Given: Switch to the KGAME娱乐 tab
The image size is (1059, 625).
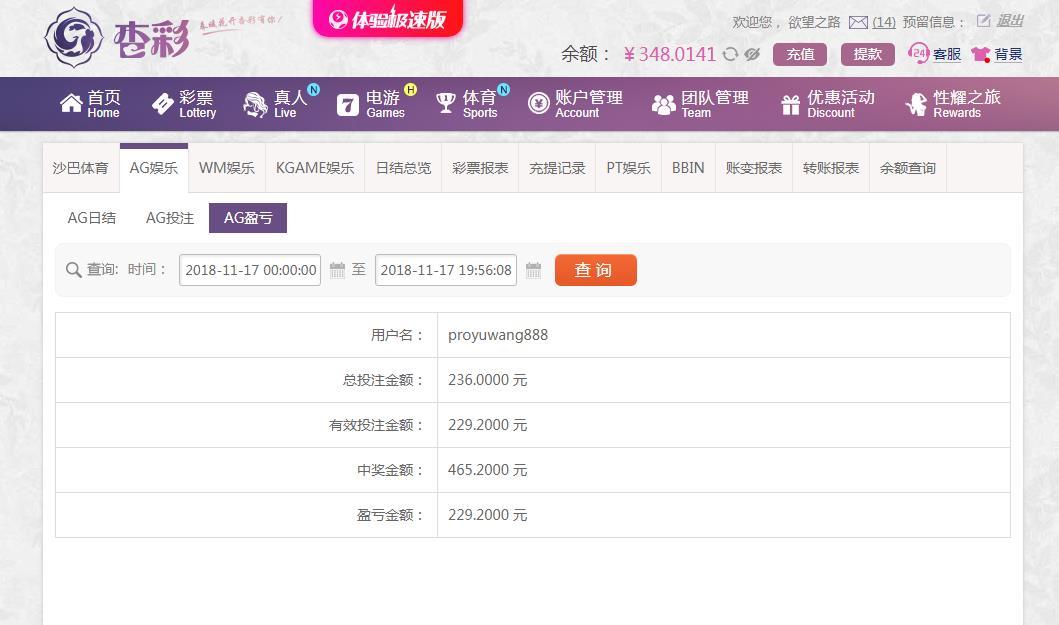Looking at the screenshot, I should 315,168.
